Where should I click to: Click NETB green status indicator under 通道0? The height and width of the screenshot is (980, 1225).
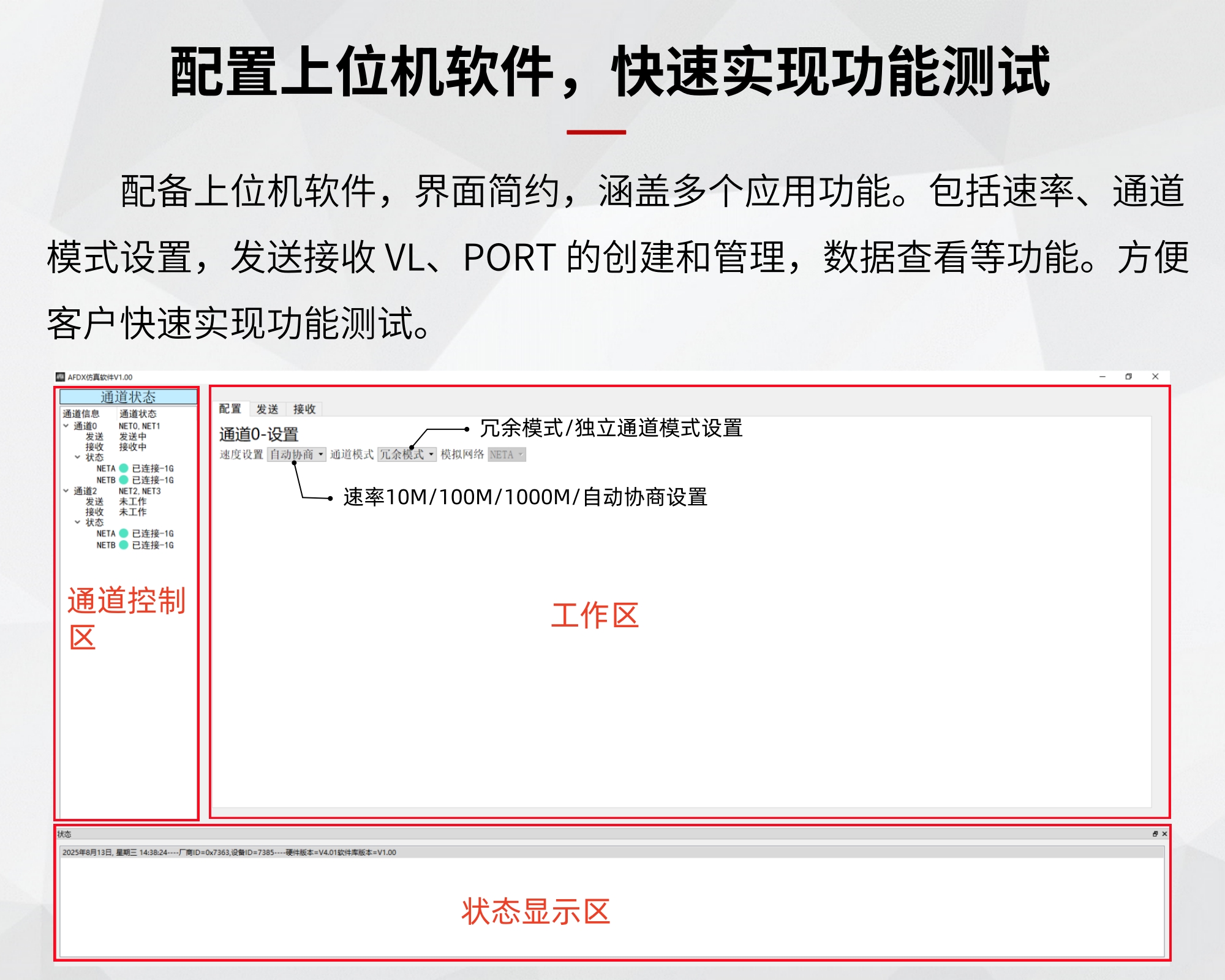pos(124,480)
